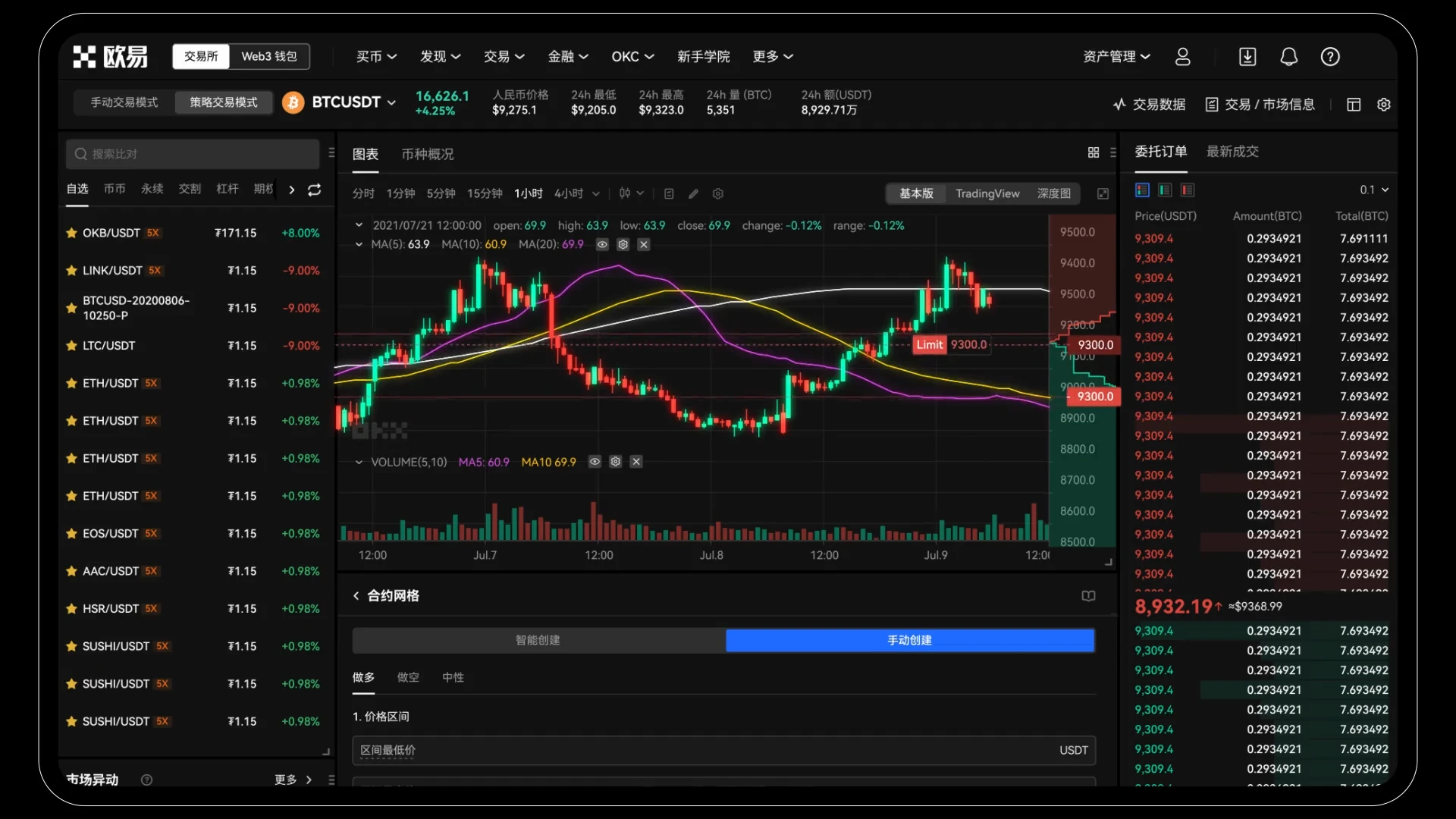1456x819 pixels.
Task: Open MA indicator settings gear
Action: tap(623, 244)
